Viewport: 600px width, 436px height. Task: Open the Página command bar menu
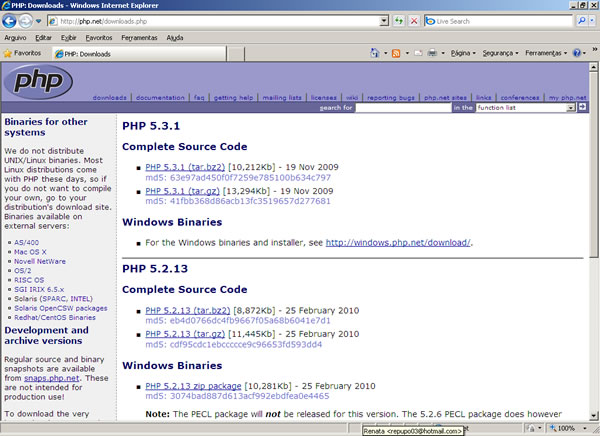(x=463, y=53)
